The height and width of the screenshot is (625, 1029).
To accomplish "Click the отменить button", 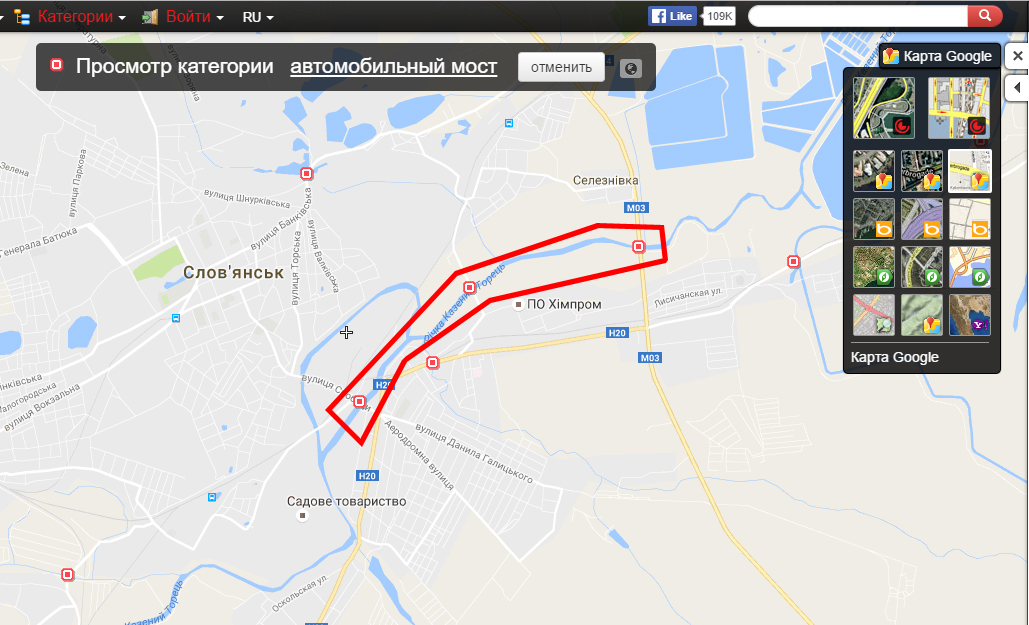I will click(x=561, y=67).
